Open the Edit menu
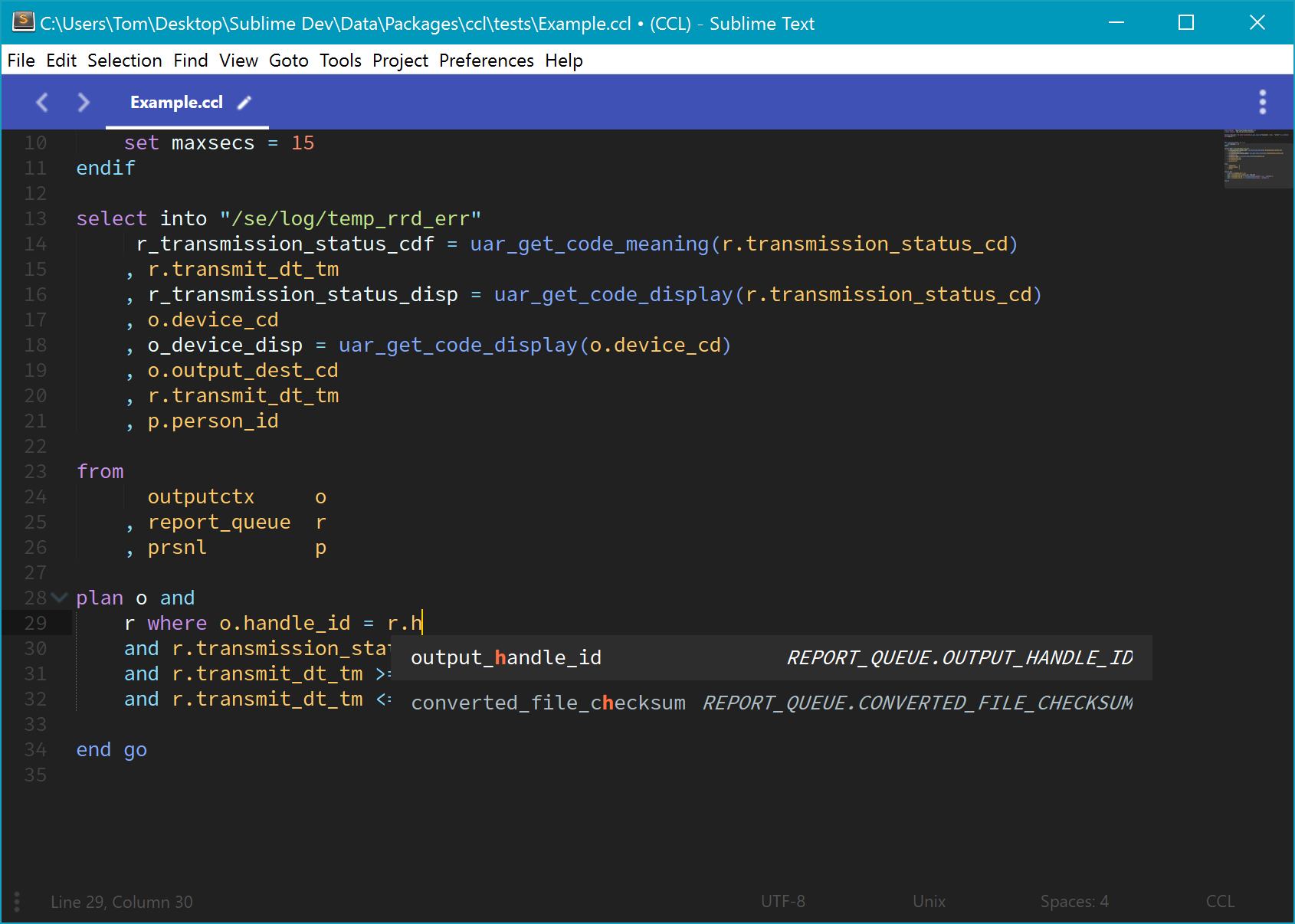 (x=61, y=61)
